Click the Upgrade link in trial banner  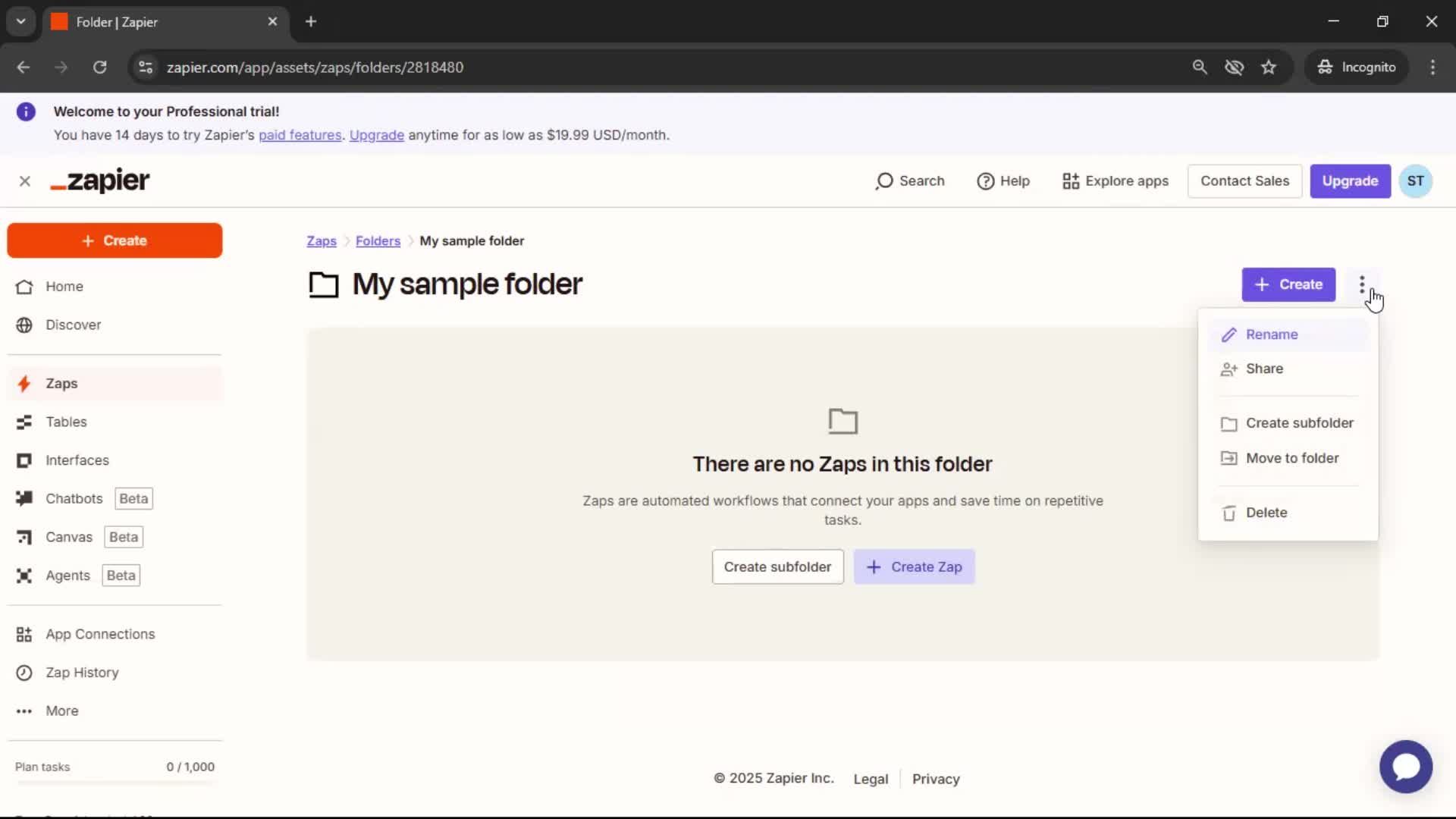pos(377,135)
